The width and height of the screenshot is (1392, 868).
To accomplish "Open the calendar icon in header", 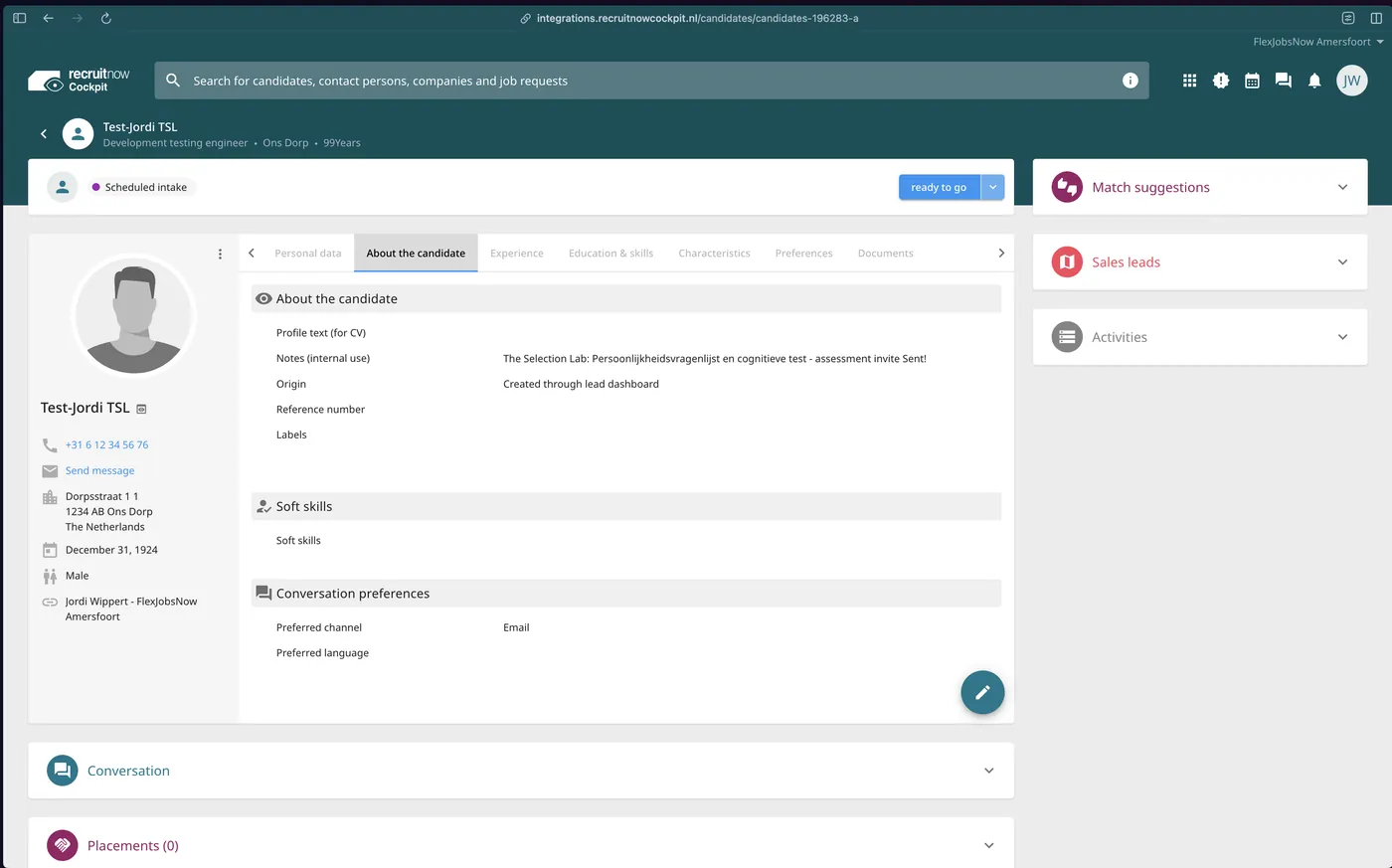I will [x=1252, y=81].
